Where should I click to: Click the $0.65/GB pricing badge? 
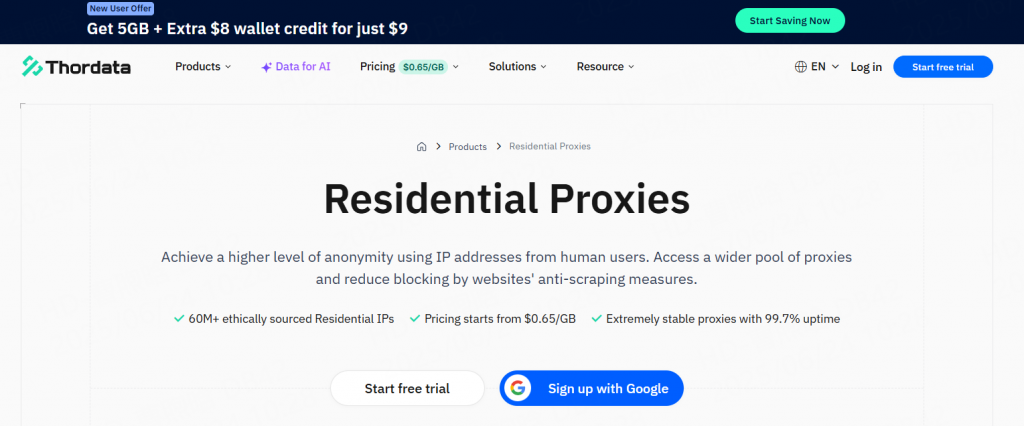tap(423, 67)
